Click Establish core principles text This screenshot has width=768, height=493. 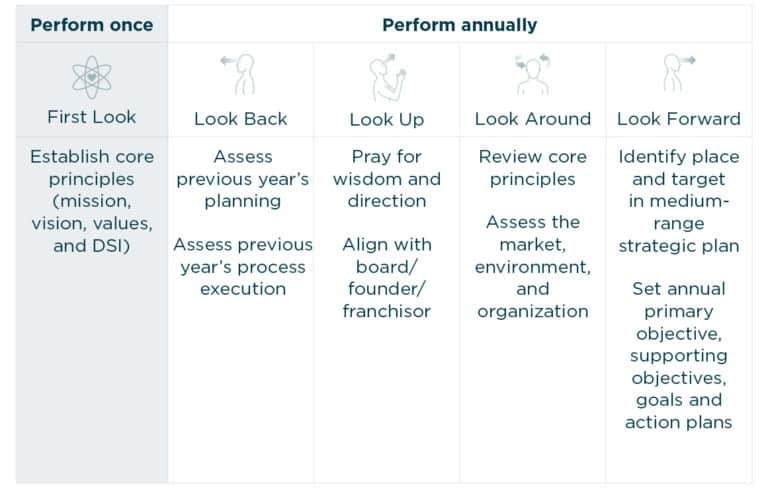pyautogui.click(x=92, y=201)
